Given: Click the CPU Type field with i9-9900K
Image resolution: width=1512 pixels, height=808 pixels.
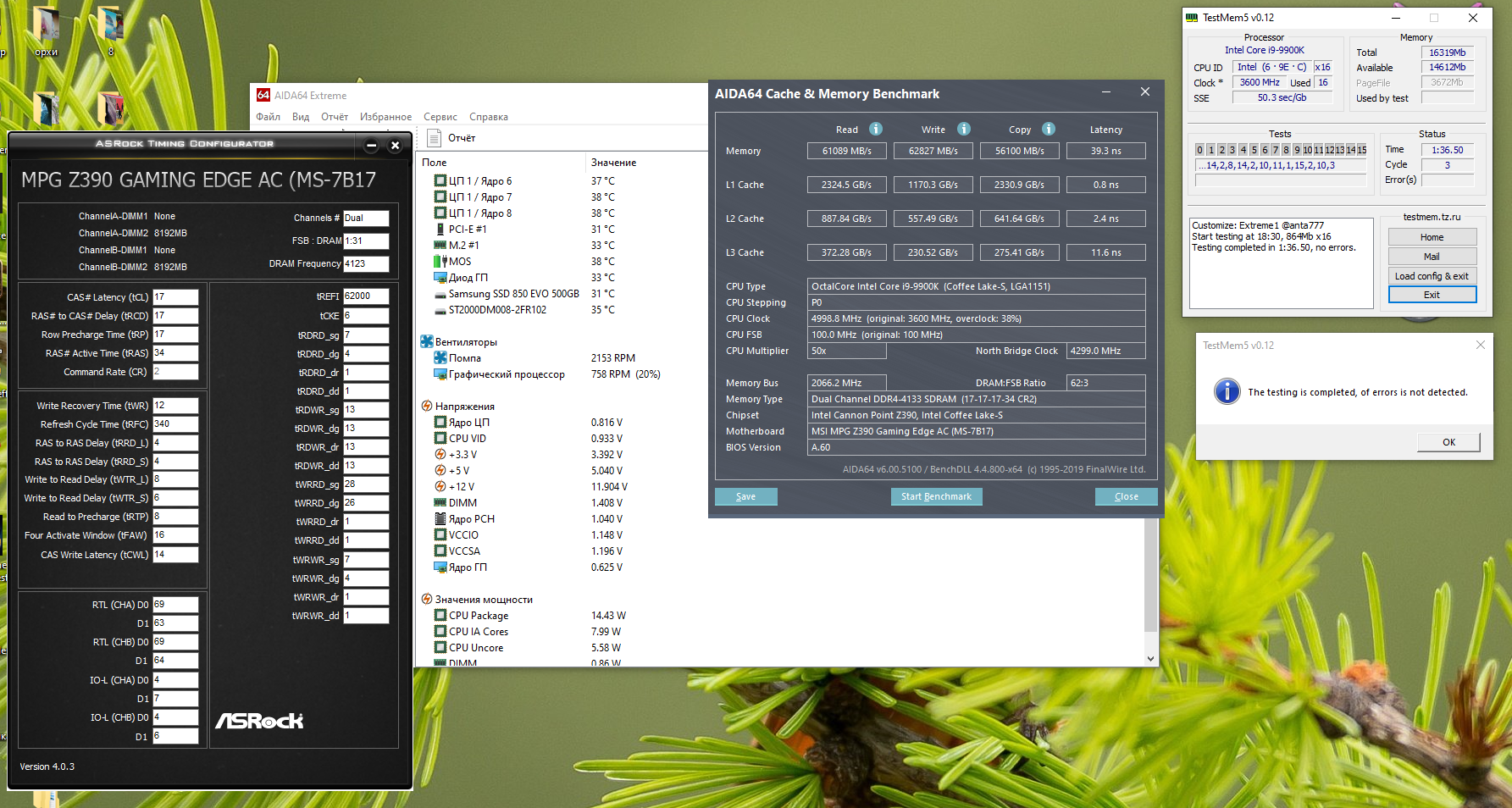Looking at the screenshot, I should 977,286.
